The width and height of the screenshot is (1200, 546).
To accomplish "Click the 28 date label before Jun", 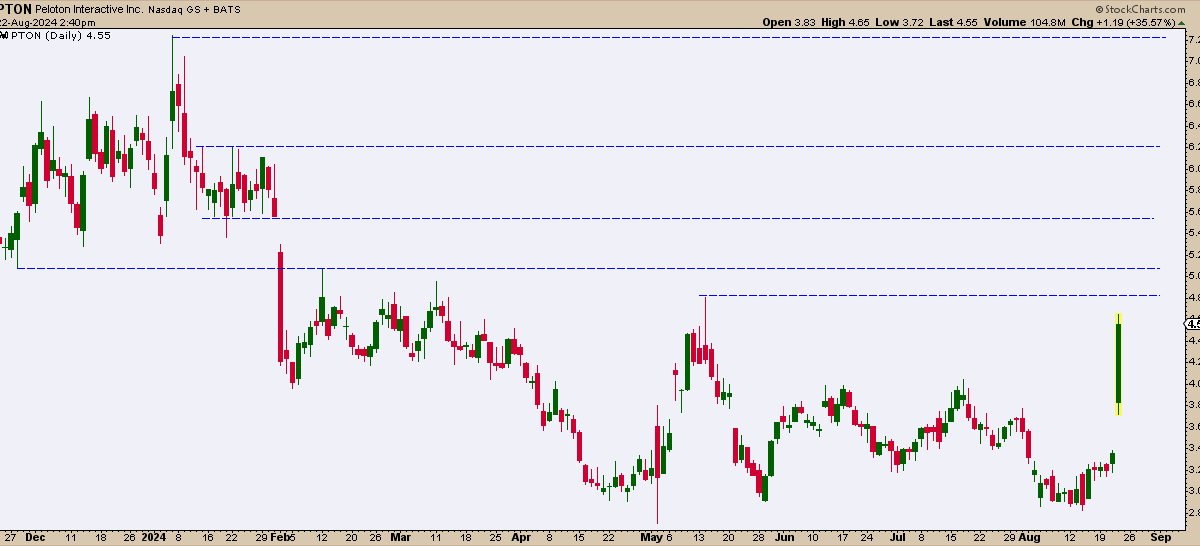I will point(759,536).
